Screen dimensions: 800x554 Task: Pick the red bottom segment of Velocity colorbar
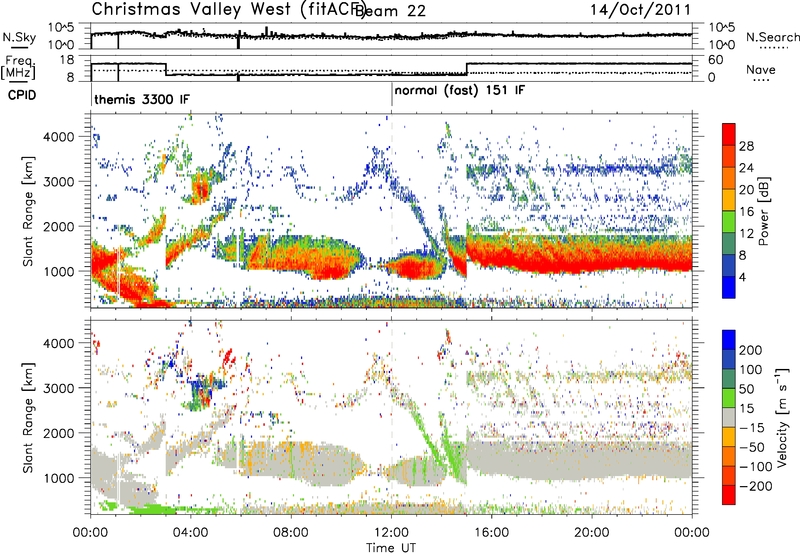[x=729, y=495]
